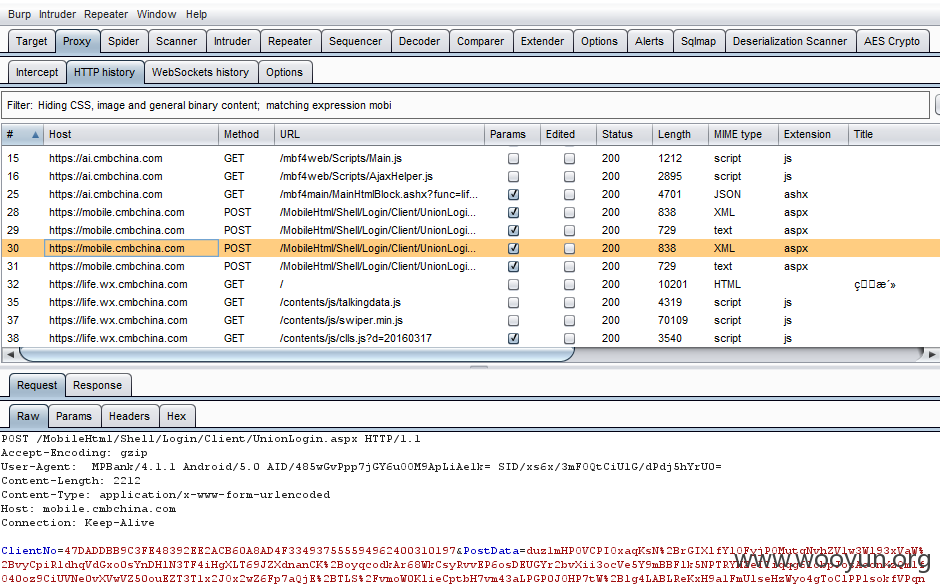Open the Burp menu
The image size is (940, 588).
coord(19,14)
